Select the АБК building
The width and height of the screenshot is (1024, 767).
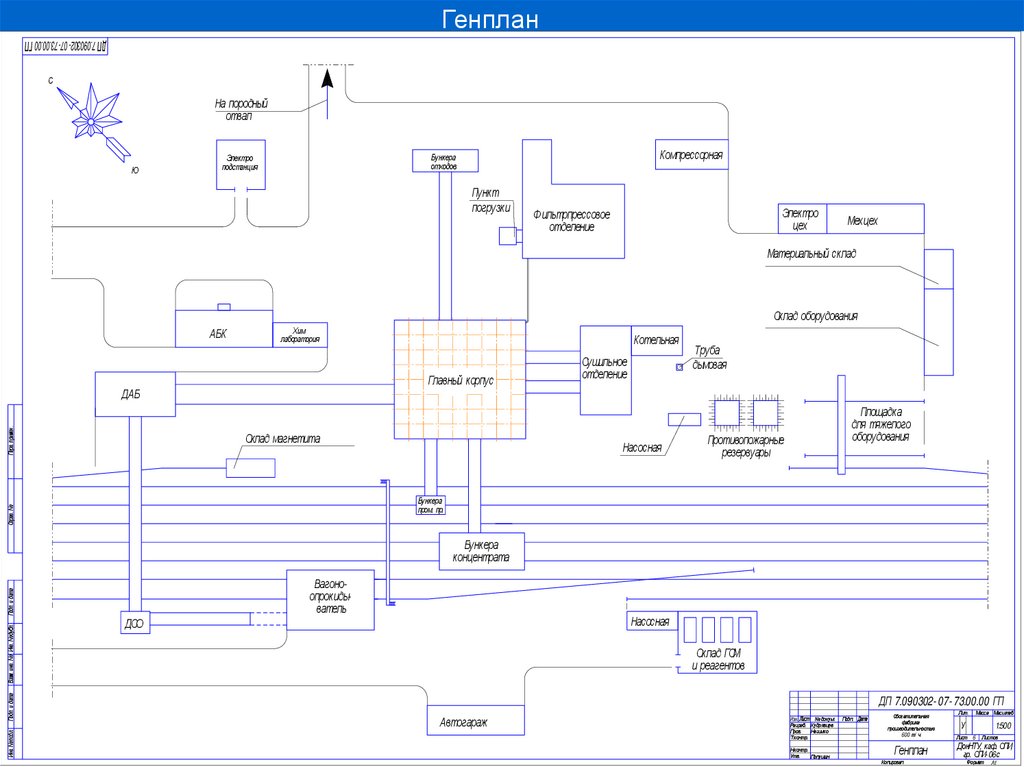click(224, 329)
